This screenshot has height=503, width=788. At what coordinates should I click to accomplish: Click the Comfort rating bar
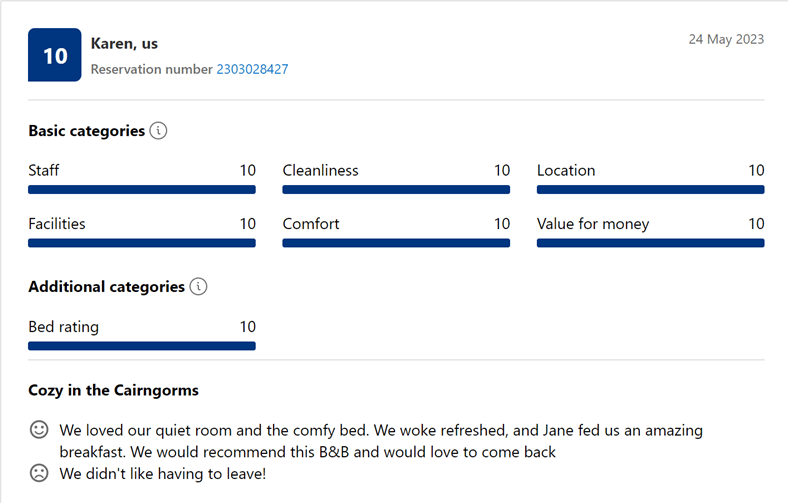(x=396, y=243)
